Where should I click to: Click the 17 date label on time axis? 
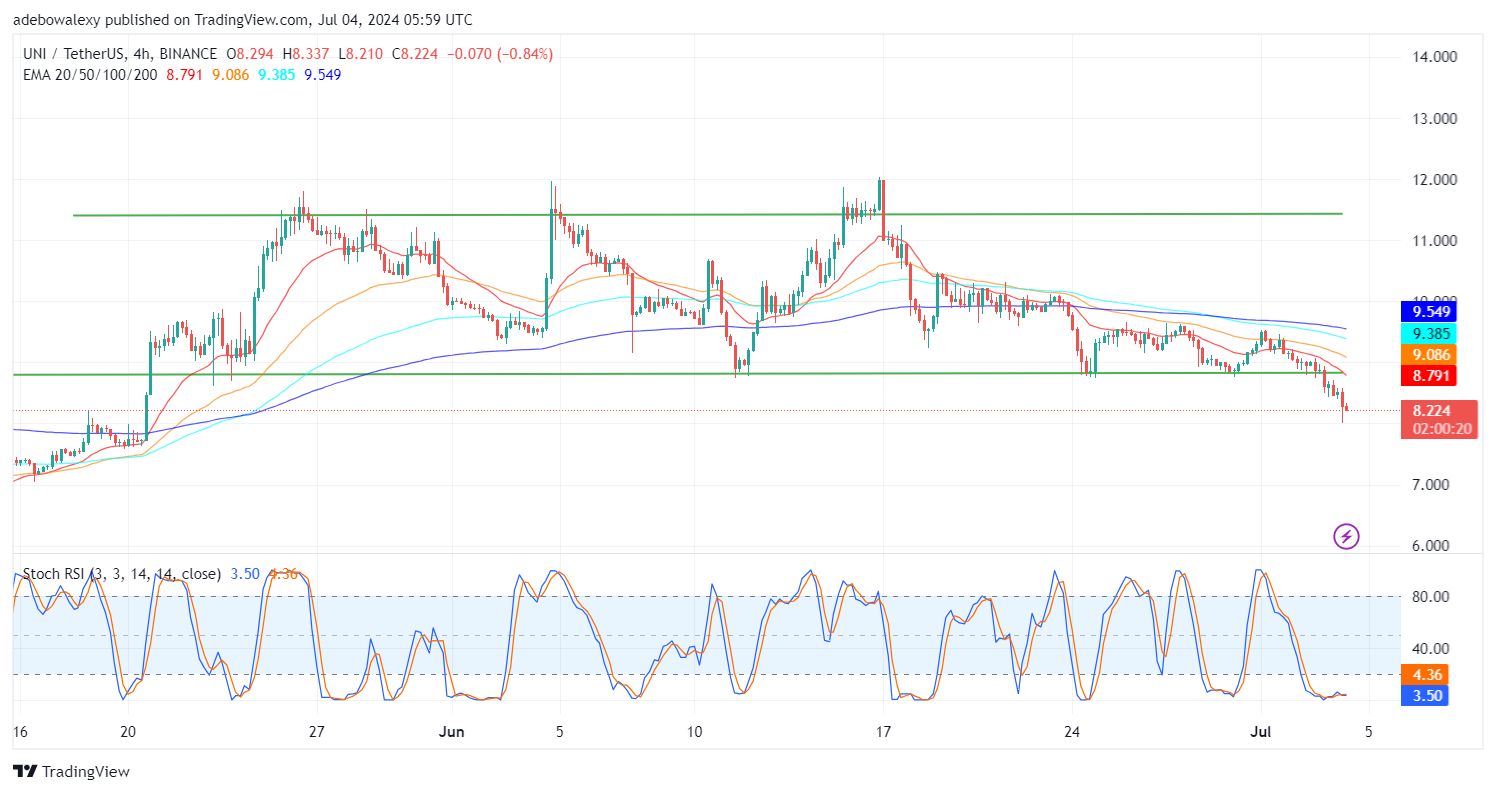click(882, 731)
